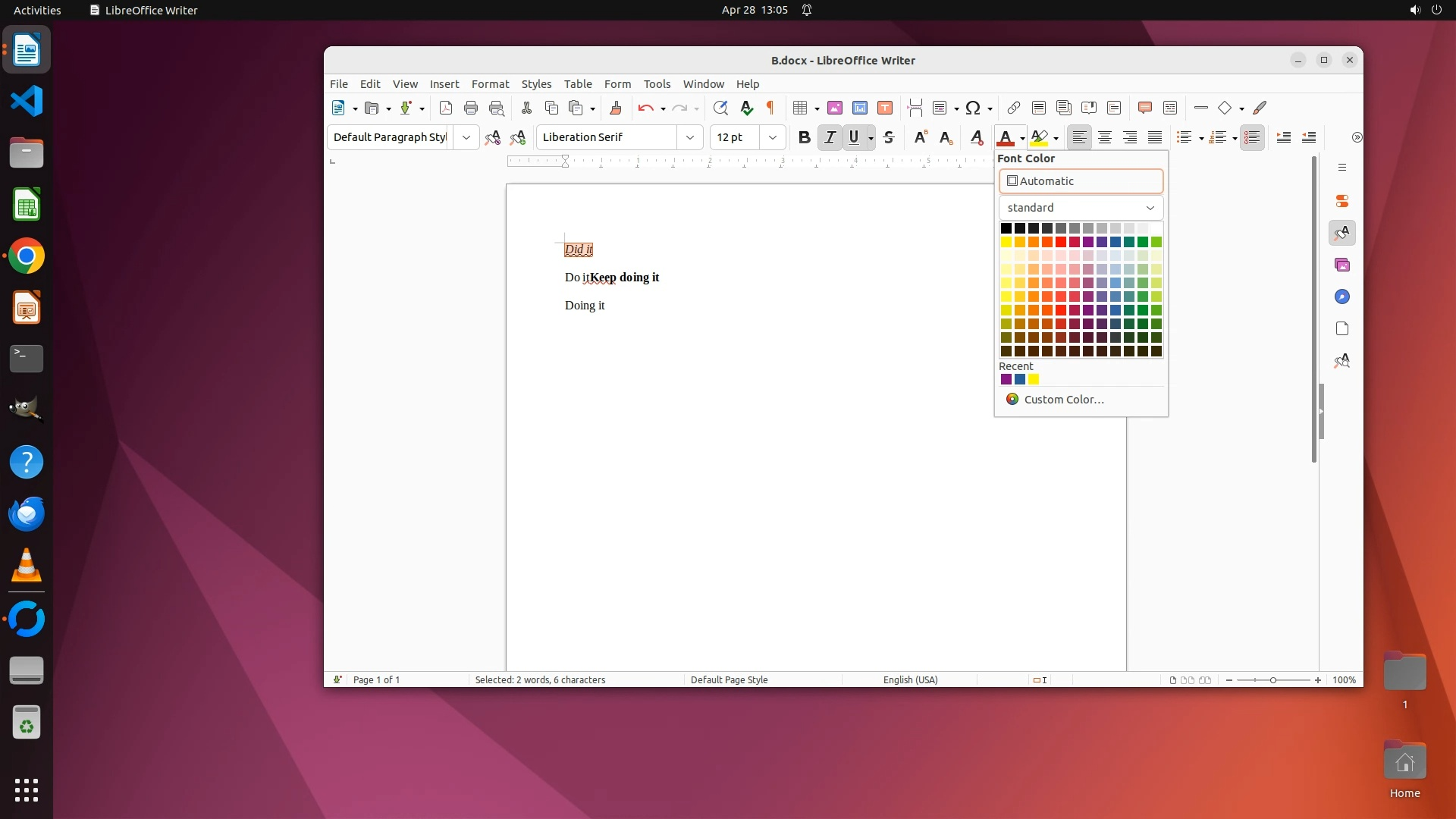Click the Clone Formatting paintbrush icon
Screen dimensions: 1456x819
(x=616, y=108)
